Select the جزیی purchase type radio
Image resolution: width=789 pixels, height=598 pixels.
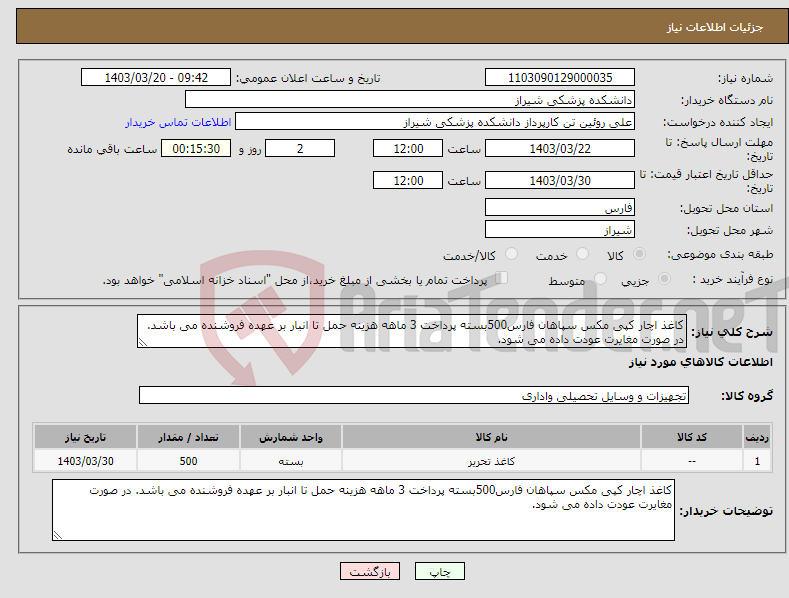(x=664, y=279)
